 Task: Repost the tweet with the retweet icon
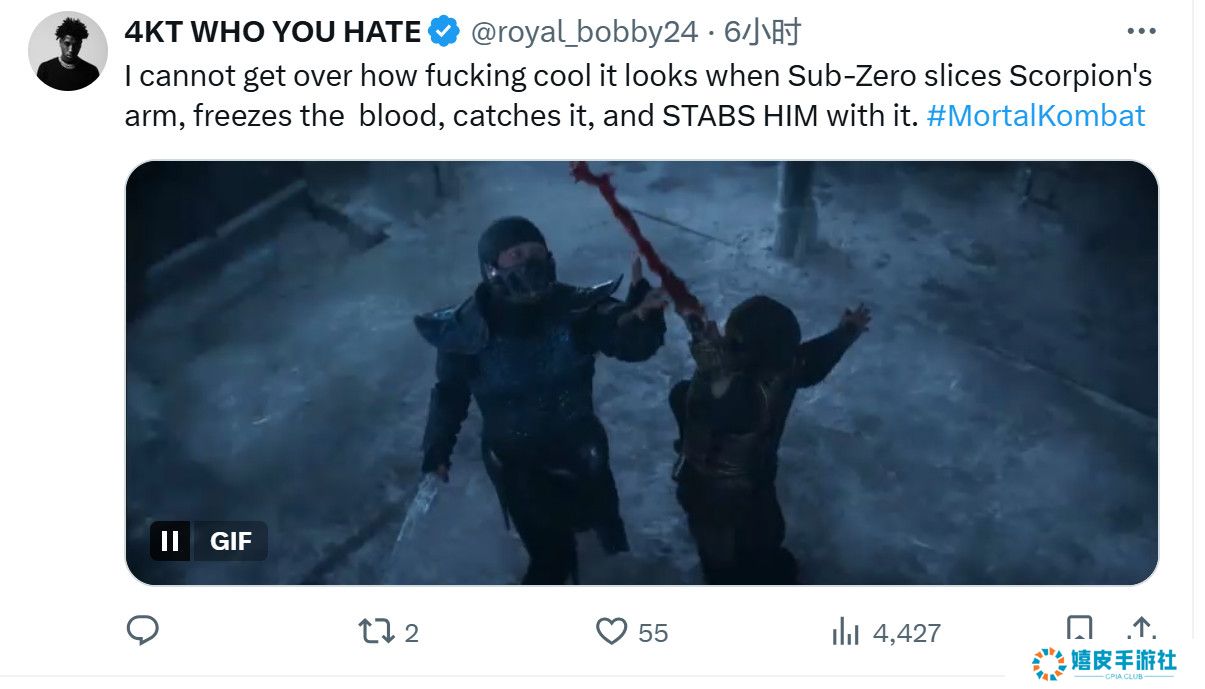(x=376, y=632)
